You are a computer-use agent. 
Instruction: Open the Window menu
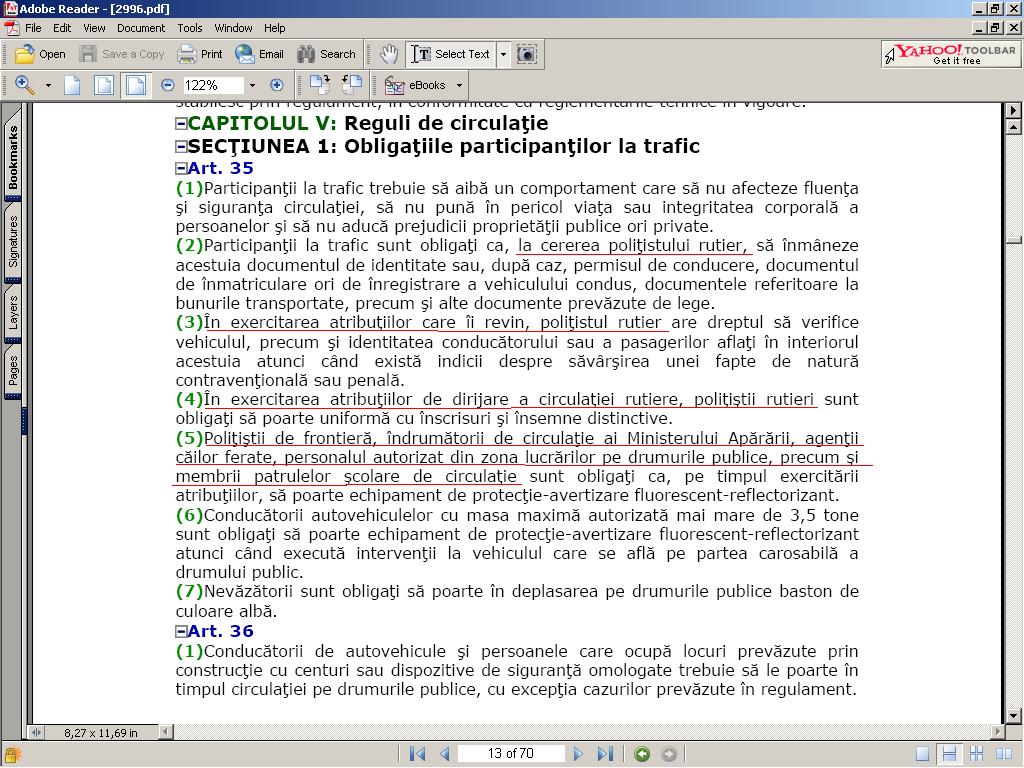point(233,28)
